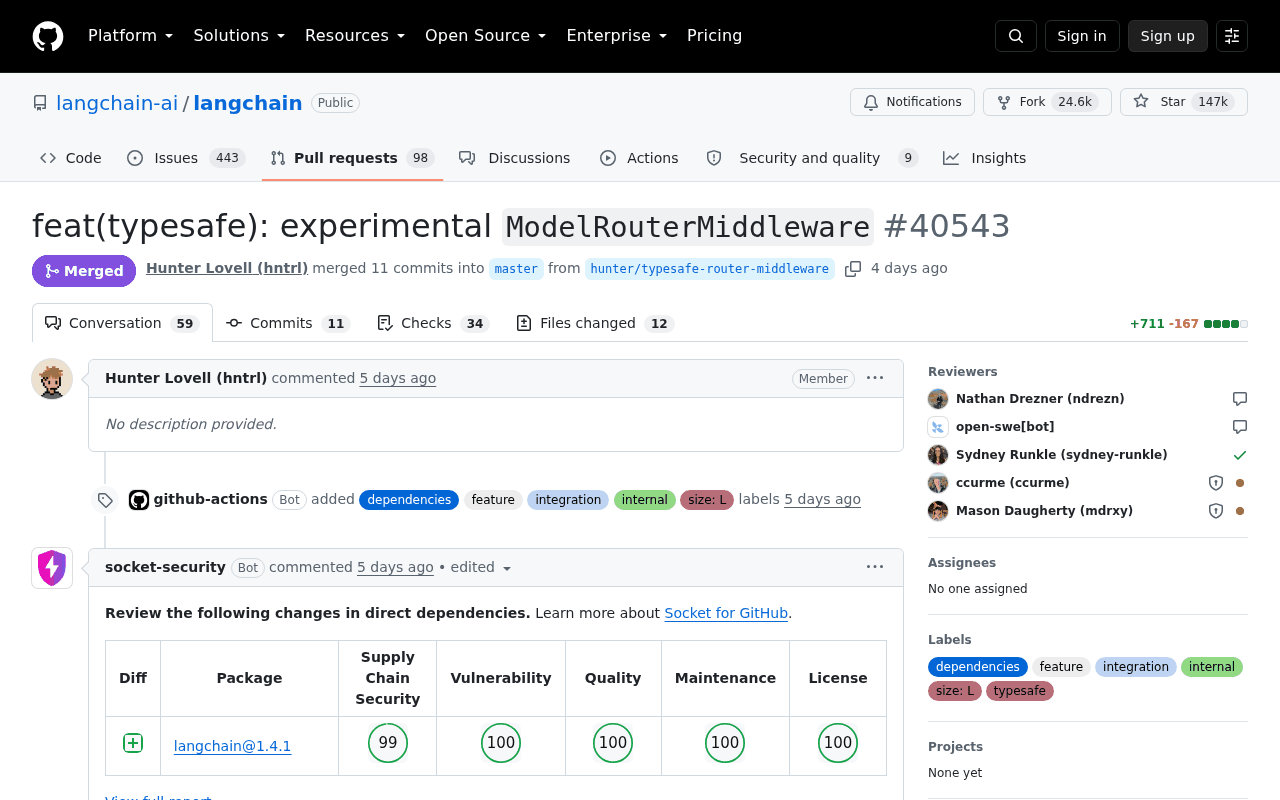
Task: Open hunter/typesafe-router-middleware branch link
Action: coord(710,269)
